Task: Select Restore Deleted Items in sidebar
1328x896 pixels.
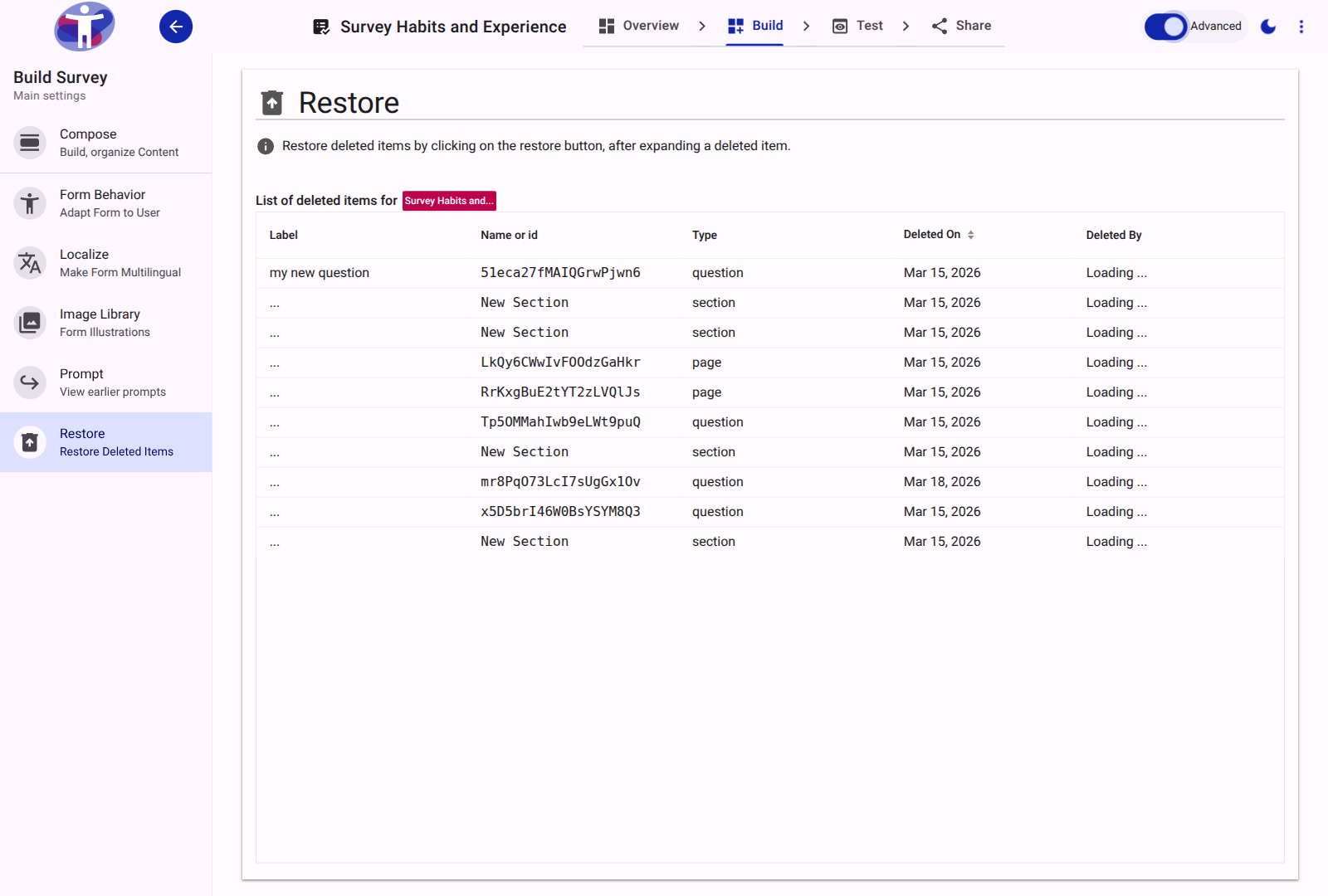Action: point(106,442)
